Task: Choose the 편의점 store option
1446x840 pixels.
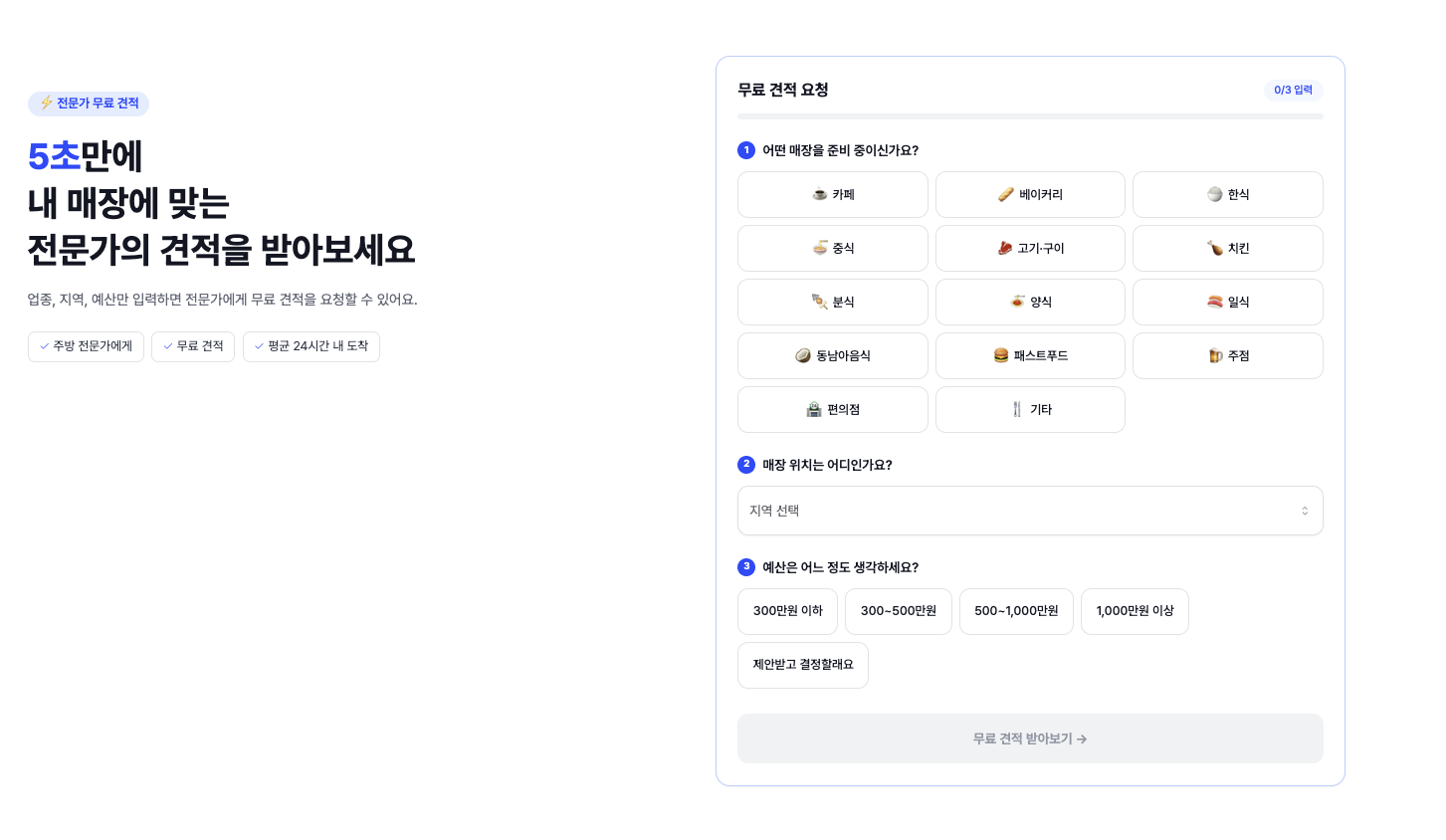Action: click(832, 409)
